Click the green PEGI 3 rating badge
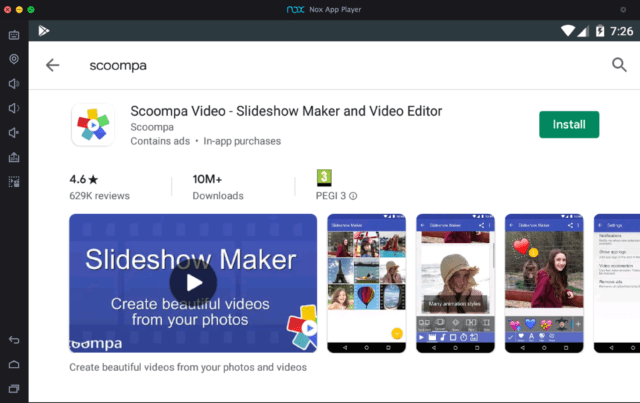This screenshot has height=403, width=640. 324,178
